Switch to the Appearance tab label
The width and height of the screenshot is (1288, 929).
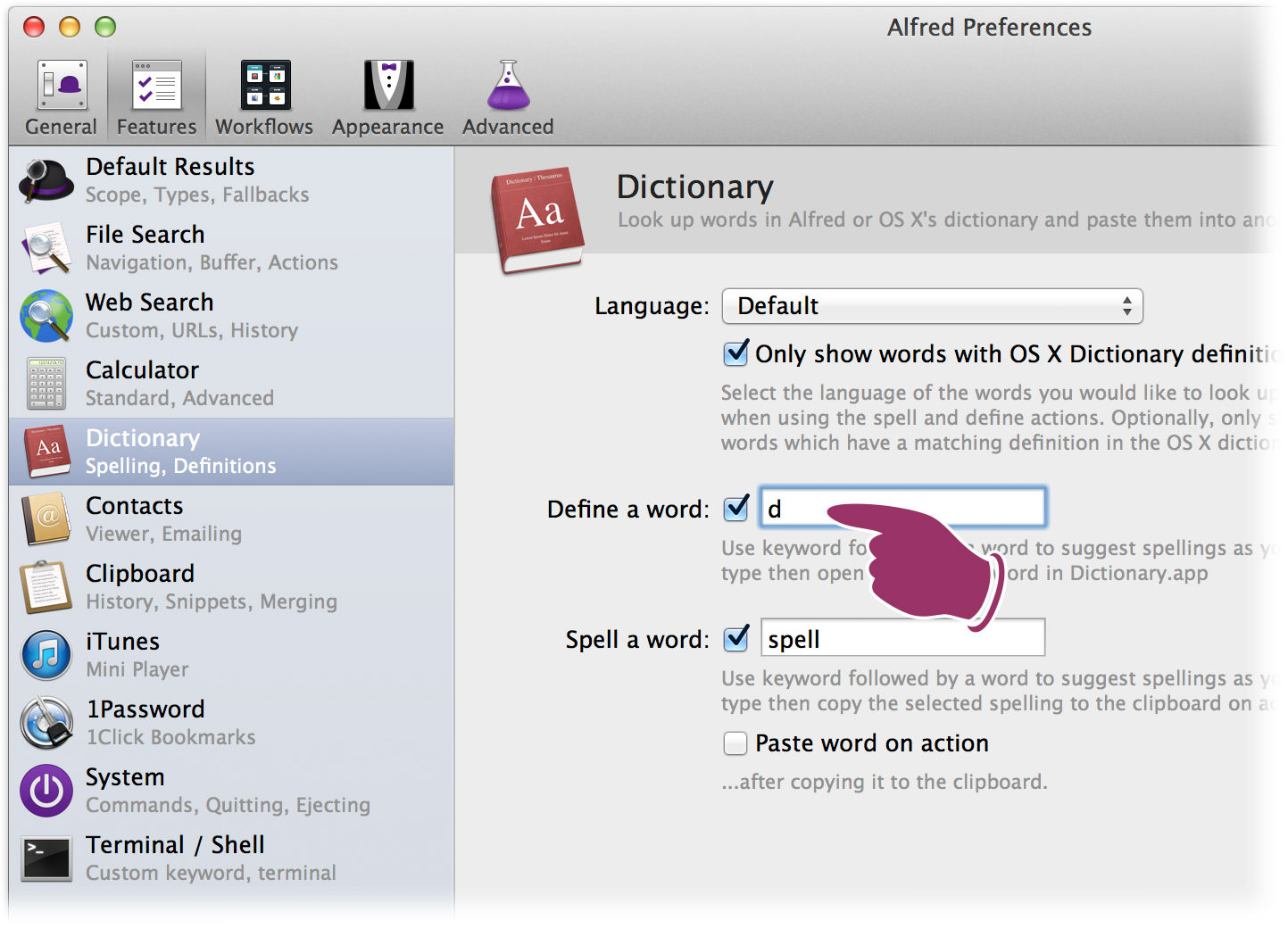tap(388, 128)
